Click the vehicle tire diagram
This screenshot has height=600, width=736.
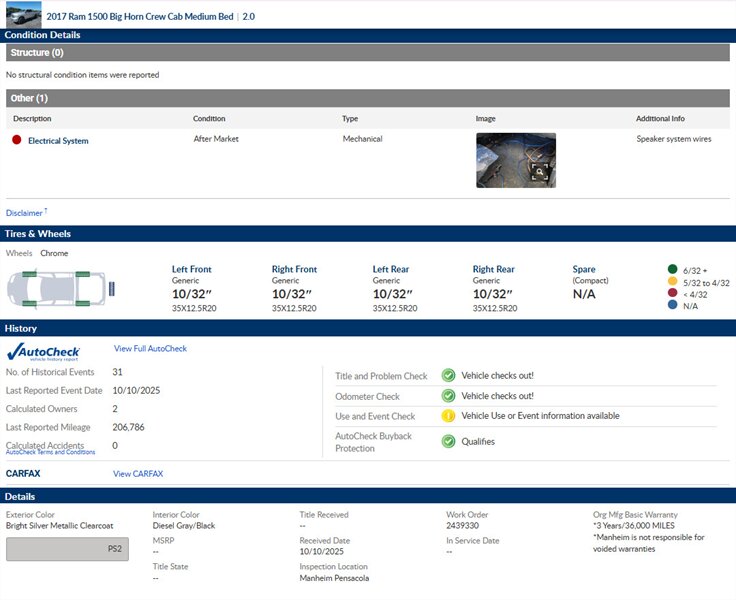tap(62, 288)
